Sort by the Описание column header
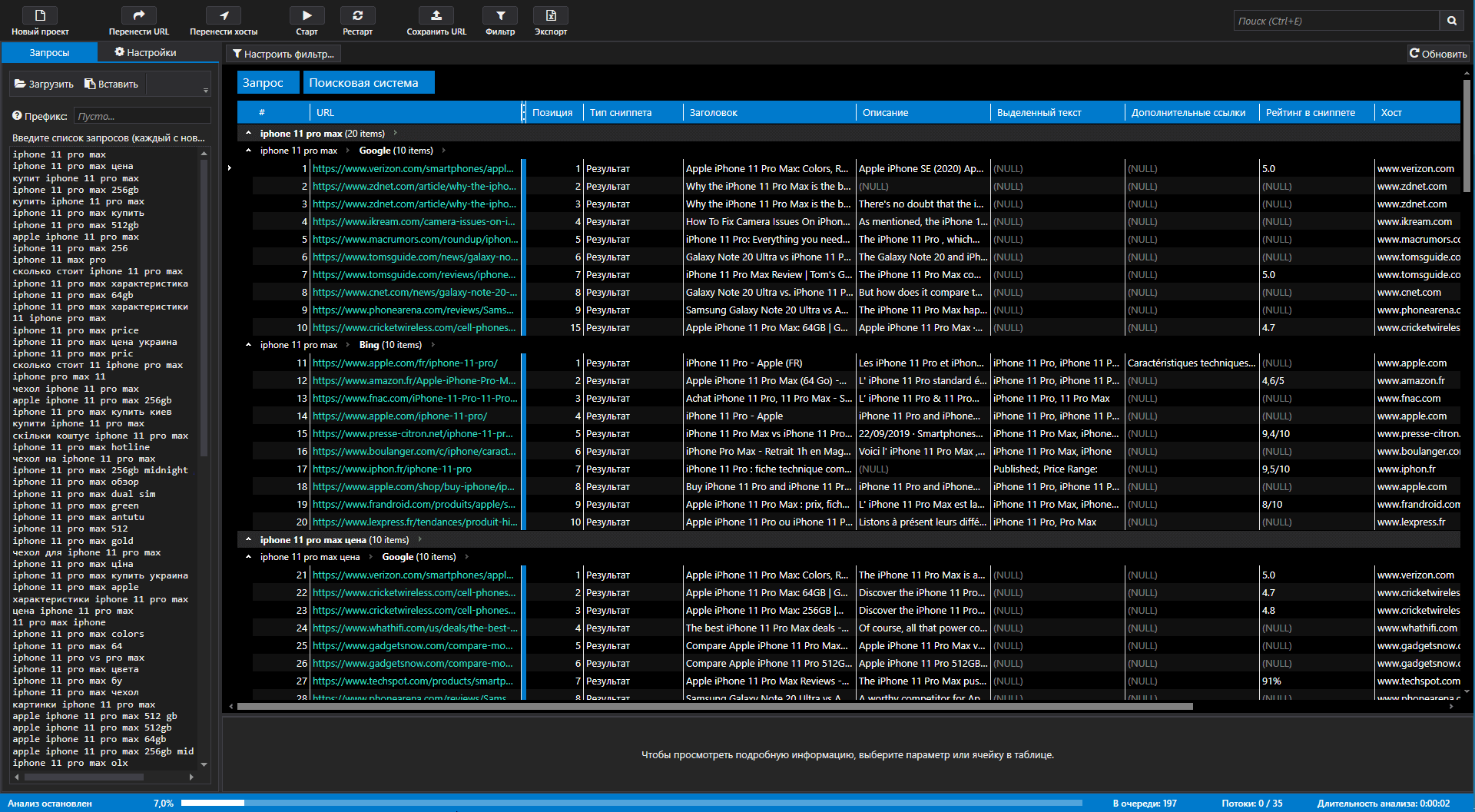 coord(923,112)
